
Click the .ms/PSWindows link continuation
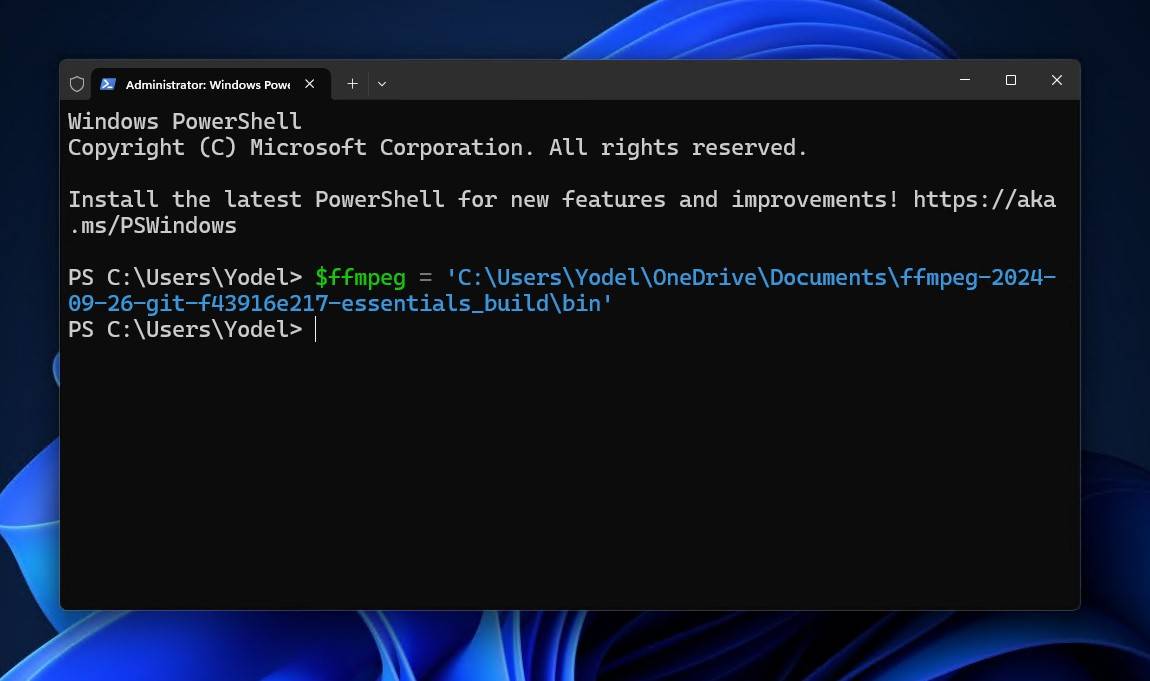[152, 226]
